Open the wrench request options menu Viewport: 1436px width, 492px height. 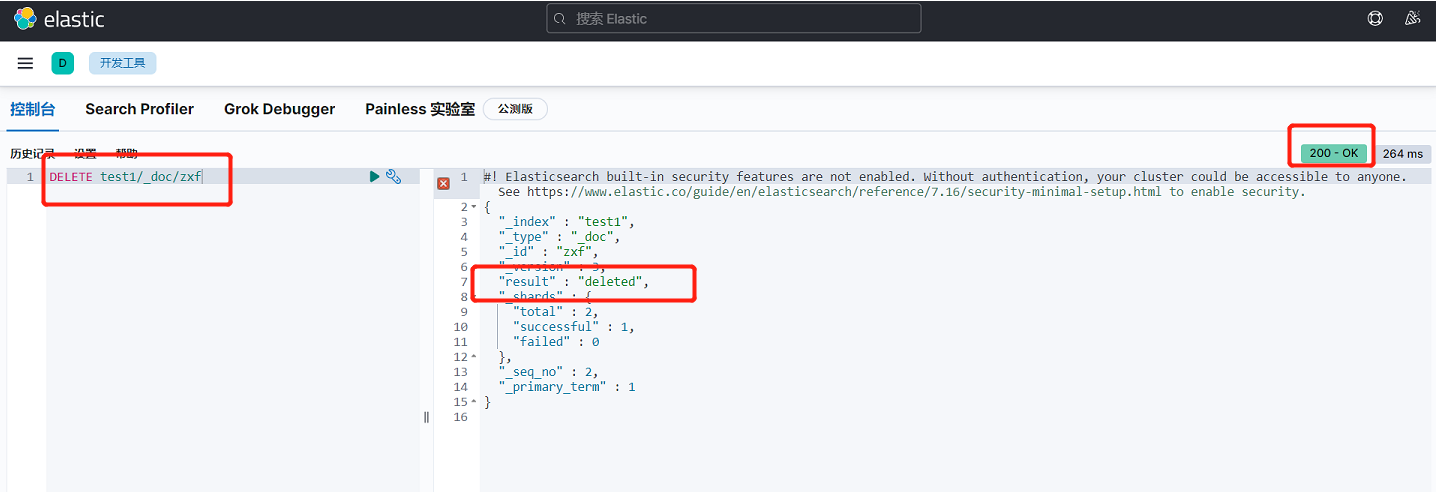[x=394, y=176]
